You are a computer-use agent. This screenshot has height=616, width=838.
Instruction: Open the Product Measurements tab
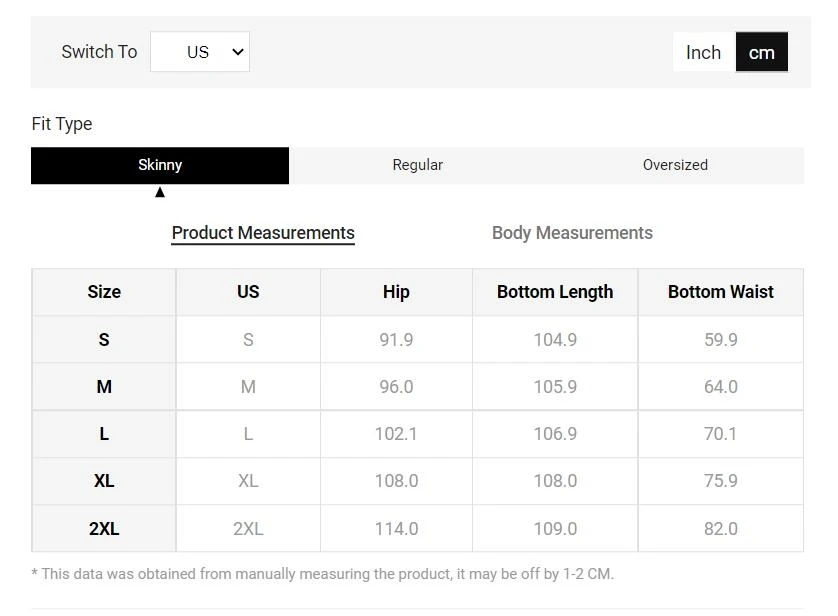(263, 233)
